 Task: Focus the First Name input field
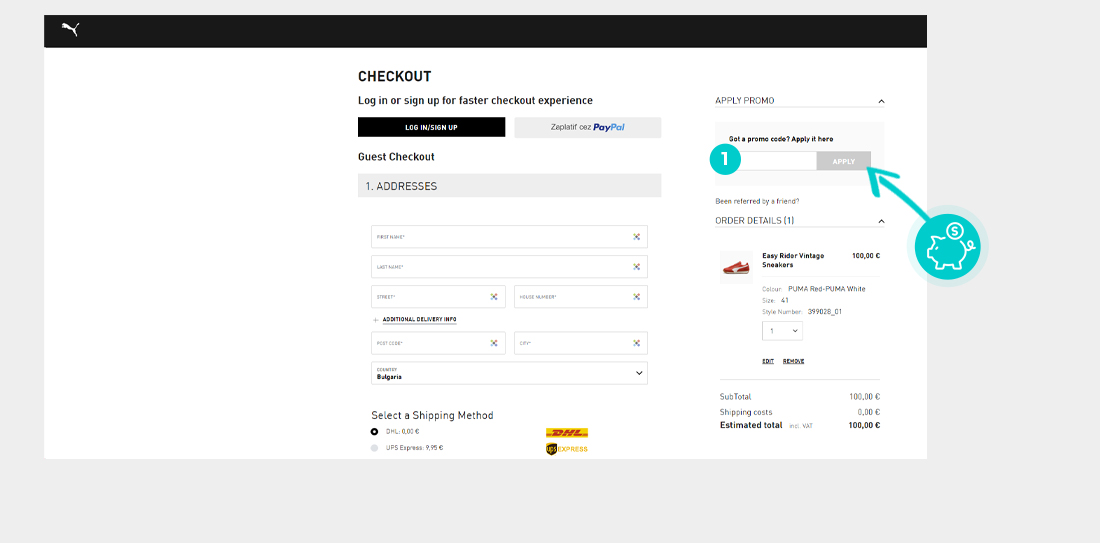pos(509,236)
